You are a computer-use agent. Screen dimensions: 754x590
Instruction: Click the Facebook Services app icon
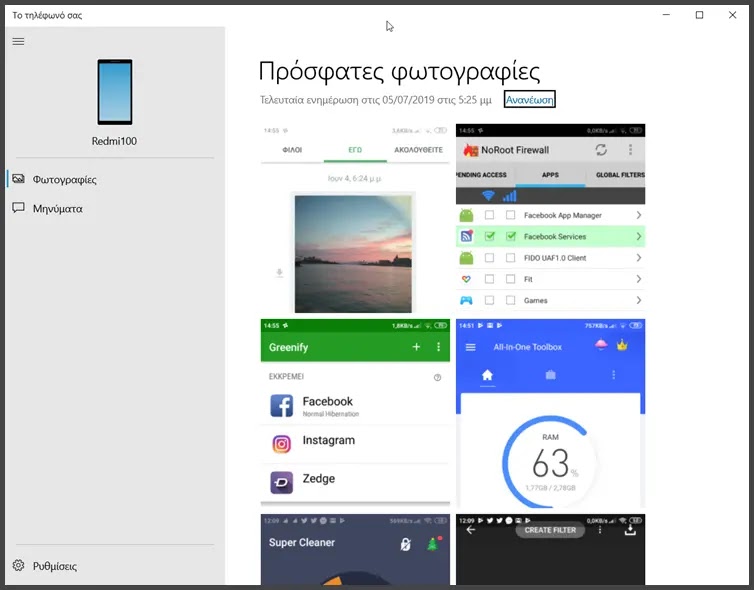[466, 236]
